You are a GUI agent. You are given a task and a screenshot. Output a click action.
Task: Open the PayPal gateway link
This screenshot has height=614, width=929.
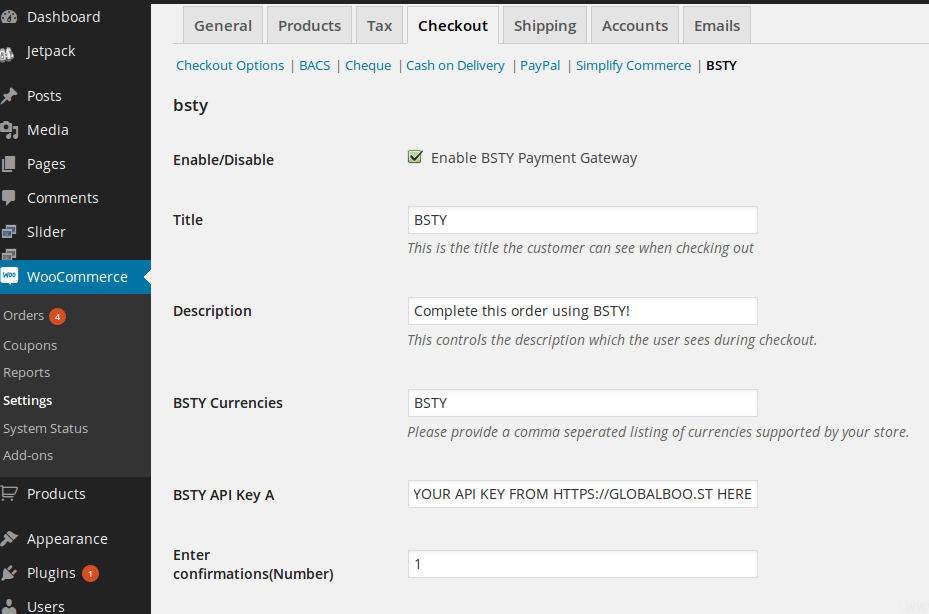pos(540,65)
